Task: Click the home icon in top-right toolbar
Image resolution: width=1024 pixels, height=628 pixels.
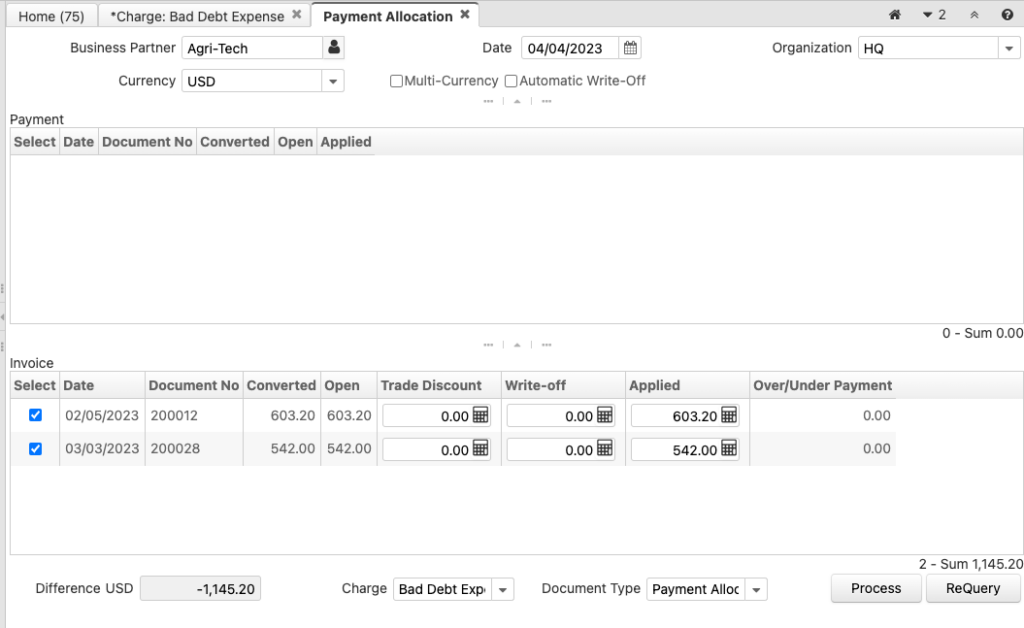Action: [x=895, y=15]
